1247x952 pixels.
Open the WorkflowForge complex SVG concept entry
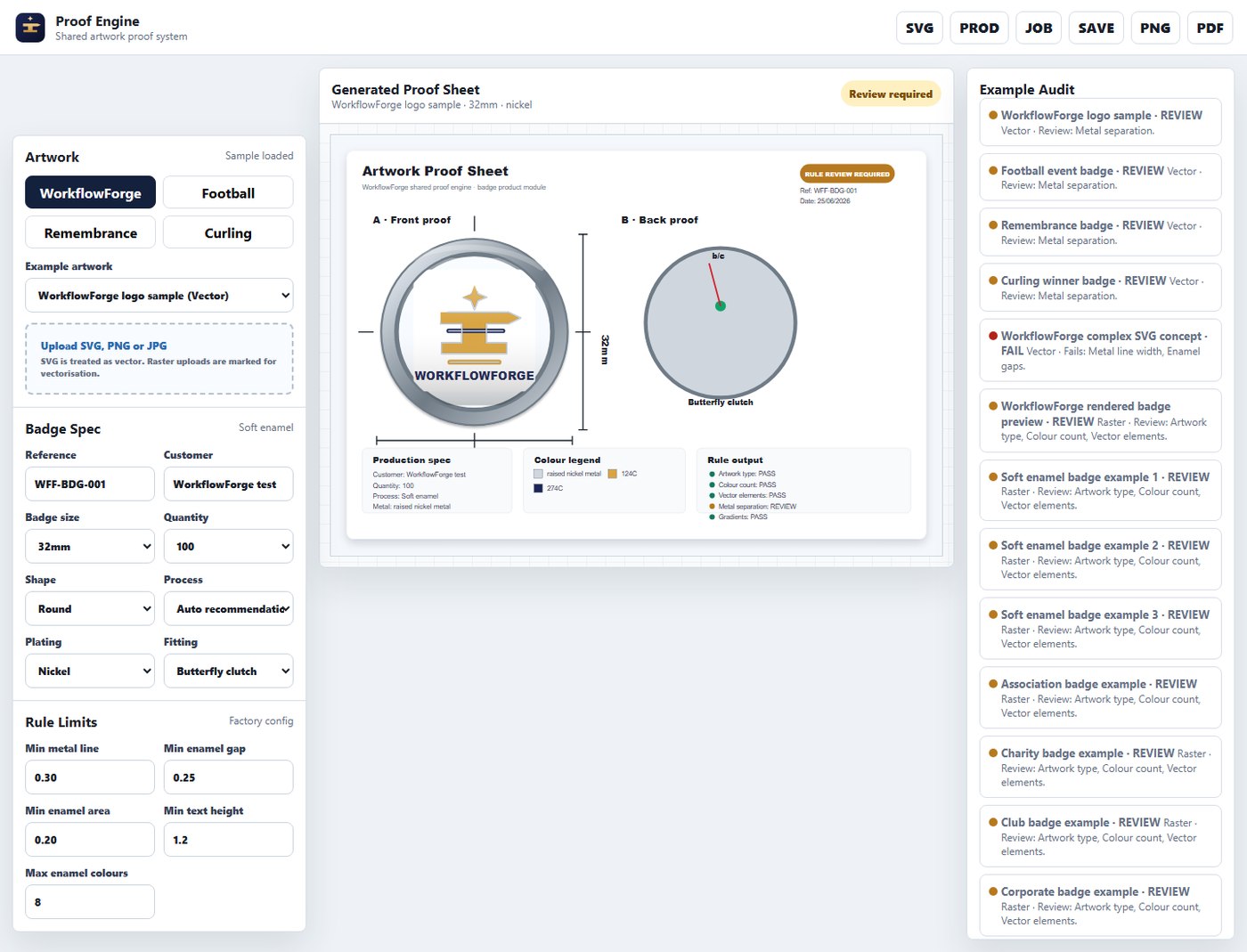[1100, 350]
